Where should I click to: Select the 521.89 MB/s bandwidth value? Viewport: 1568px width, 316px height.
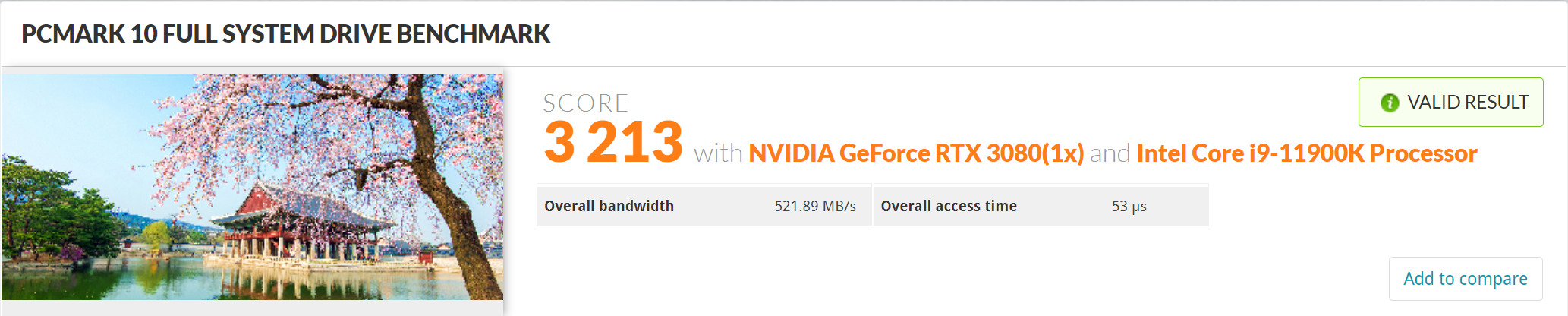814,206
